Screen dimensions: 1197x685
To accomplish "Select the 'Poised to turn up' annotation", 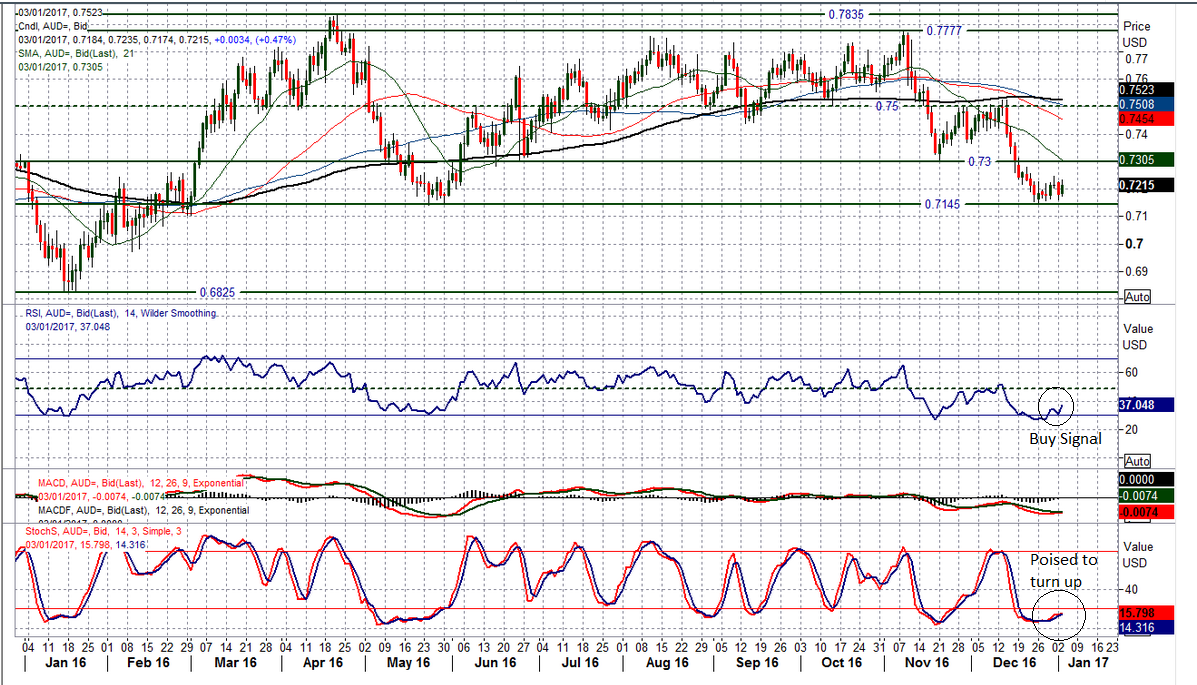I will pos(1064,571).
